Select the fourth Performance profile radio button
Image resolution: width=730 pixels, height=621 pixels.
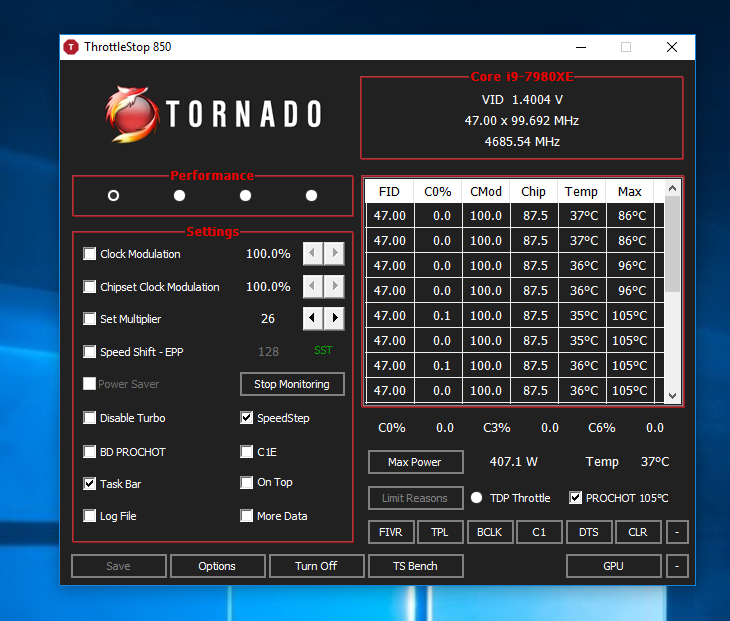tap(311, 196)
